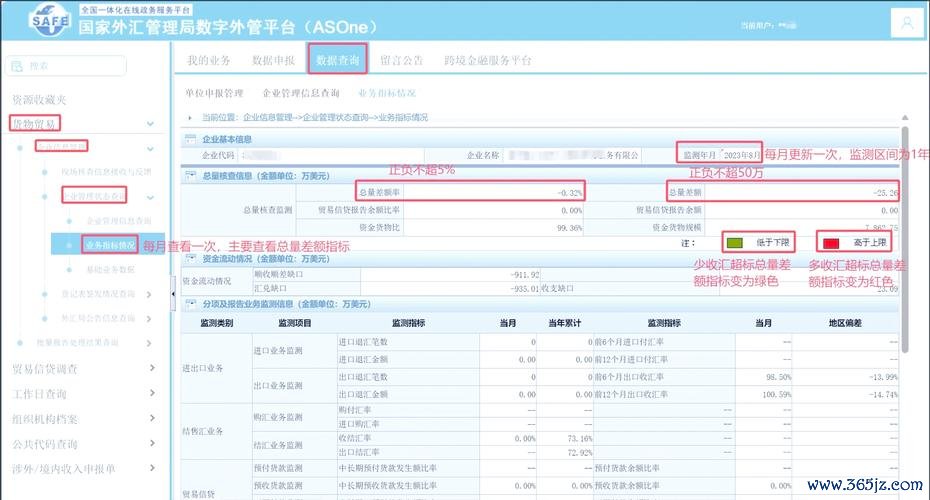Open 企业管理状态查询 label in sidebar tree
This screenshot has width=930, height=500.
click(x=94, y=196)
